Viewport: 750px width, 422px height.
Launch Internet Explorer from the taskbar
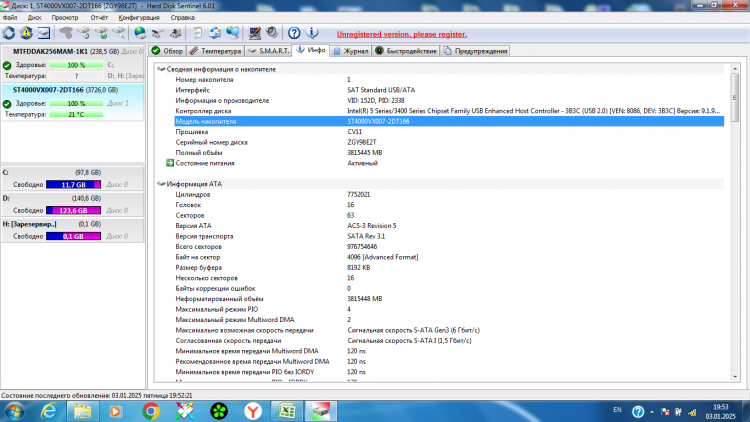click(x=49, y=411)
